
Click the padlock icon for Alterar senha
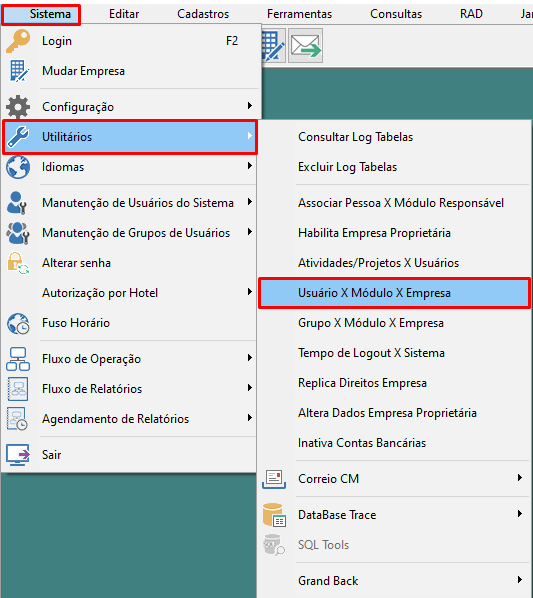(18, 263)
